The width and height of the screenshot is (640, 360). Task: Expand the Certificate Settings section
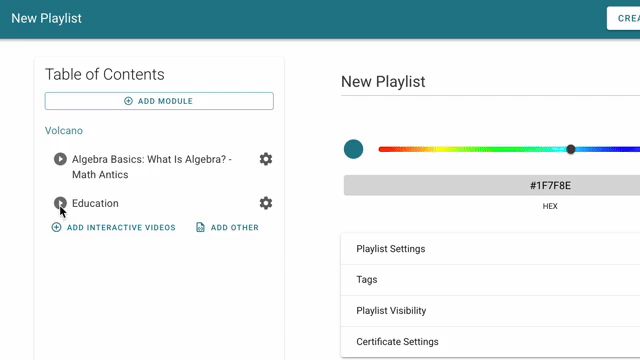[x=490, y=342]
